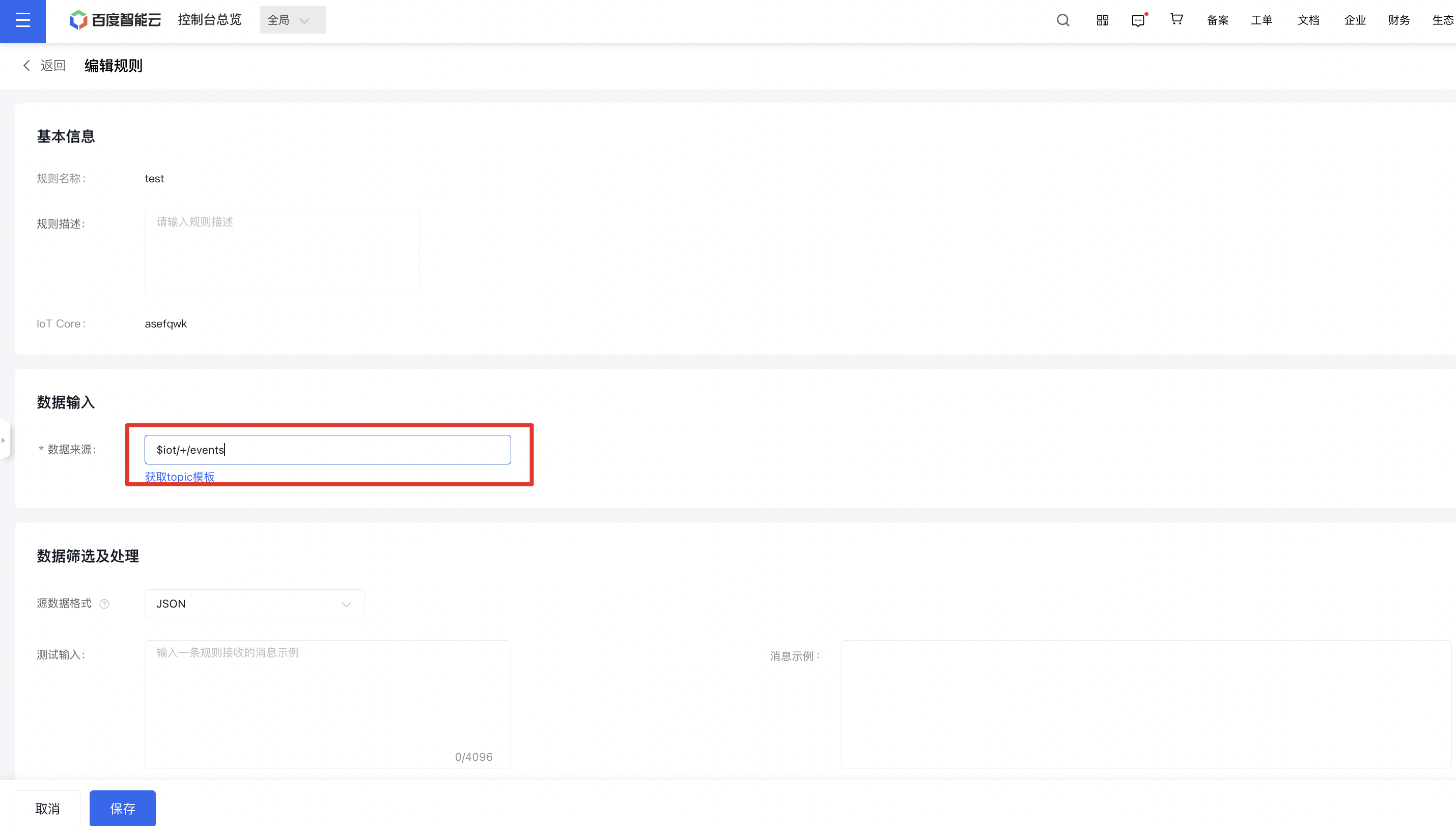Open the QR code grid icon
1456x826 pixels.
click(1102, 20)
